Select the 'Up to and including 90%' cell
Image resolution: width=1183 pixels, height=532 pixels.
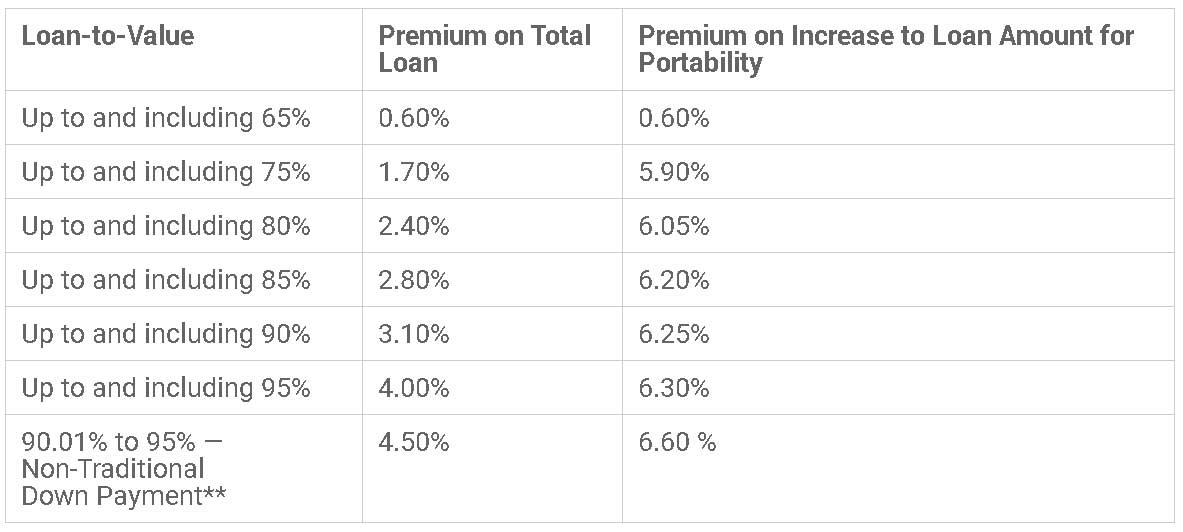coord(166,334)
